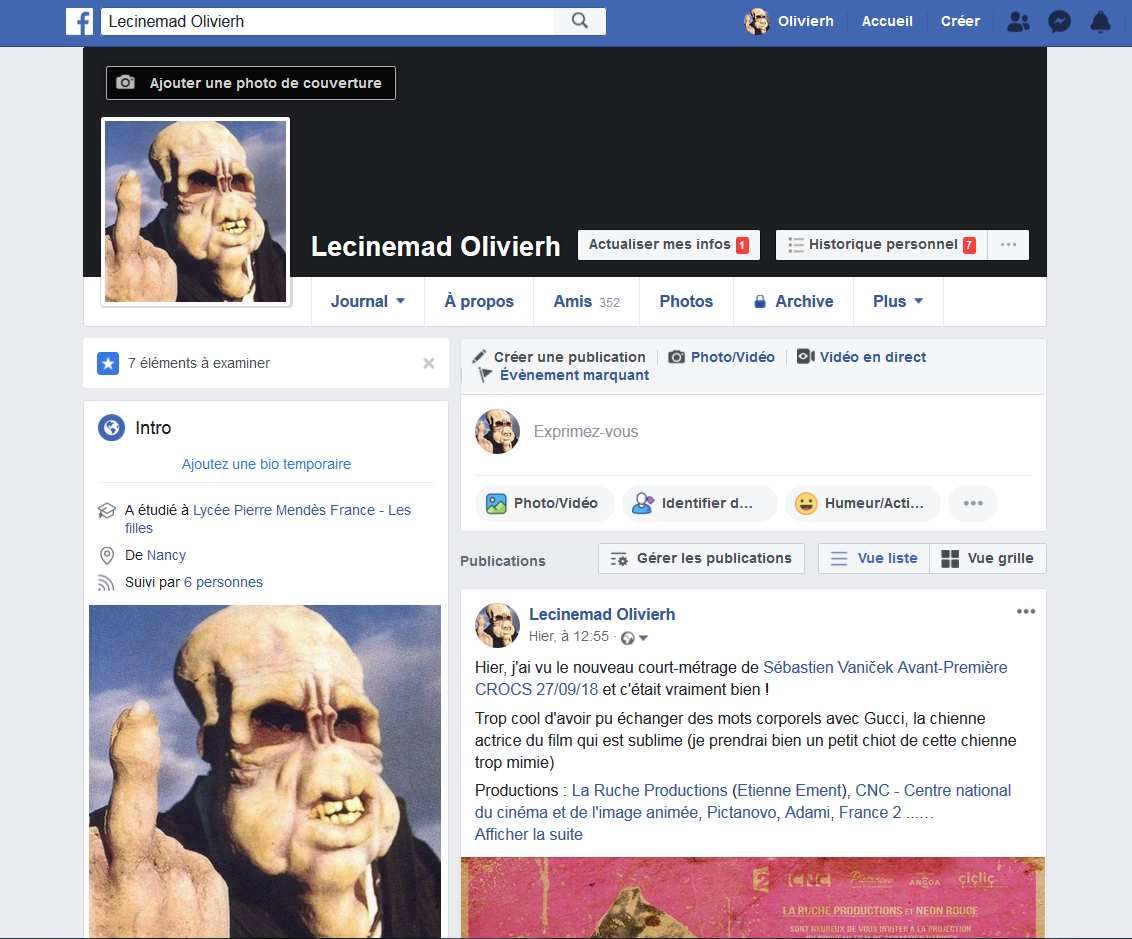
Task: Open the post's three-dot options menu
Action: coord(1025,612)
